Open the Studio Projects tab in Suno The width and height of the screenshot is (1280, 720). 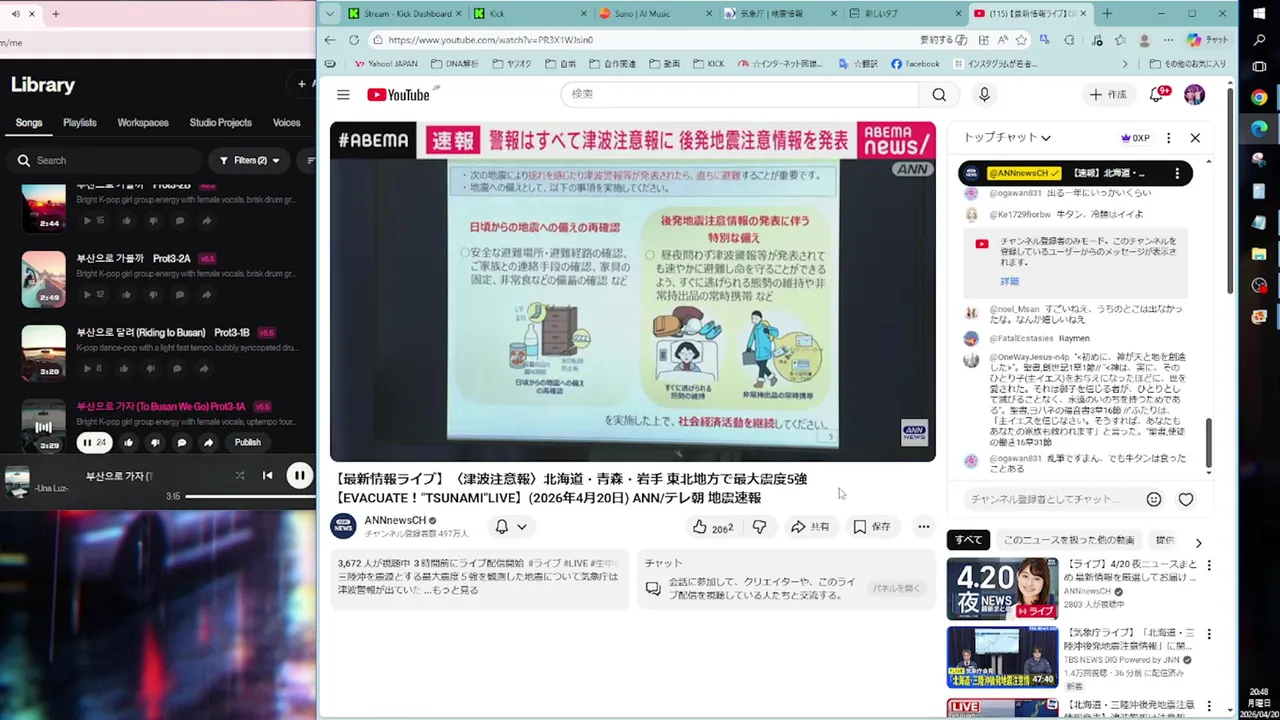(220, 123)
